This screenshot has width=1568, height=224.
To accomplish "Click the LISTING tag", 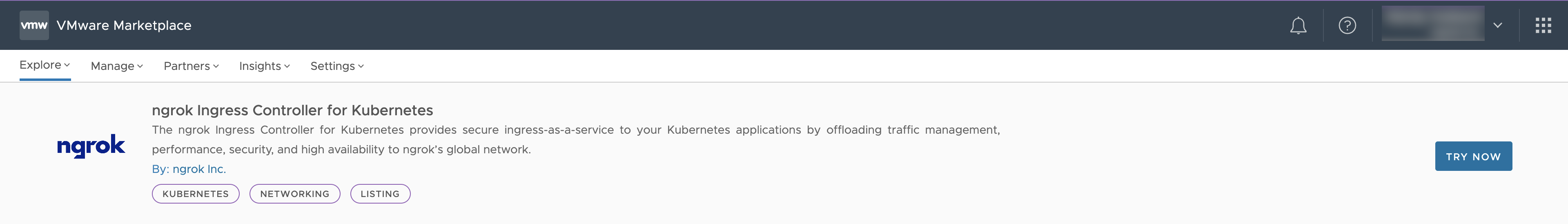I will click(x=380, y=194).
